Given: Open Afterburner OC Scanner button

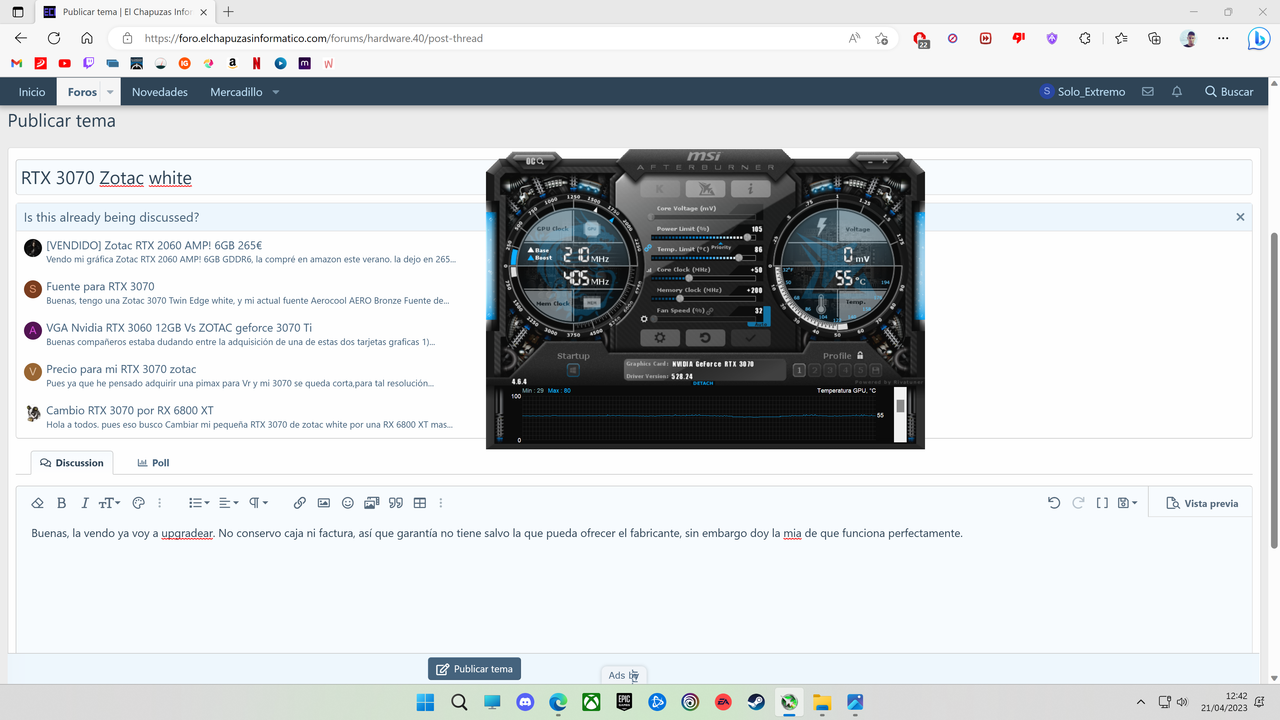Looking at the screenshot, I should pos(534,160).
